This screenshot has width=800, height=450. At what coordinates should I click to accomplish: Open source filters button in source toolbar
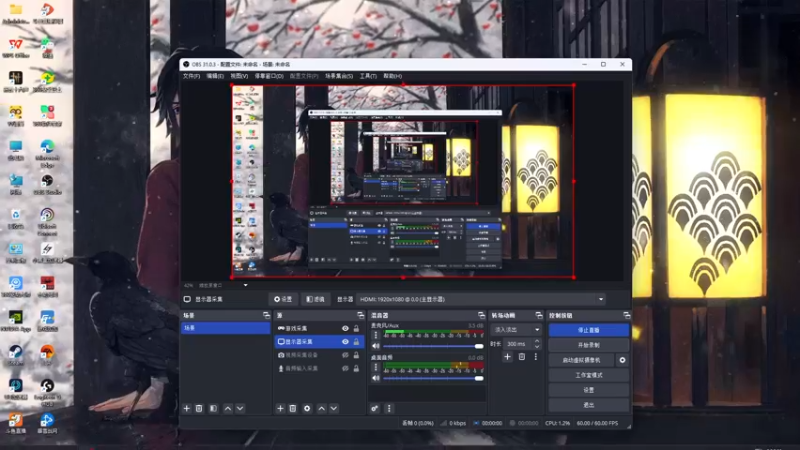pyautogui.click(x=315, y=299)
